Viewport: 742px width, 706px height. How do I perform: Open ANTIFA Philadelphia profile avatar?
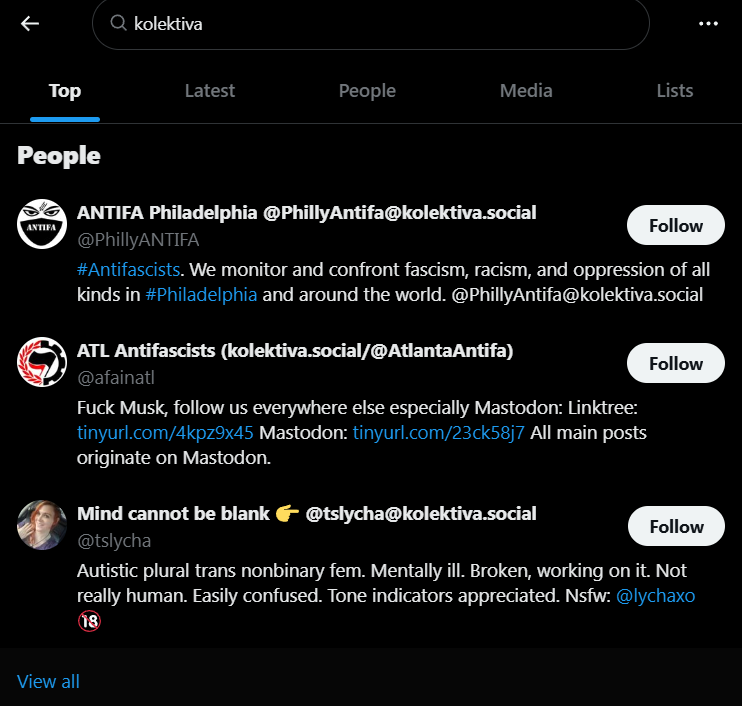[42, 224]
